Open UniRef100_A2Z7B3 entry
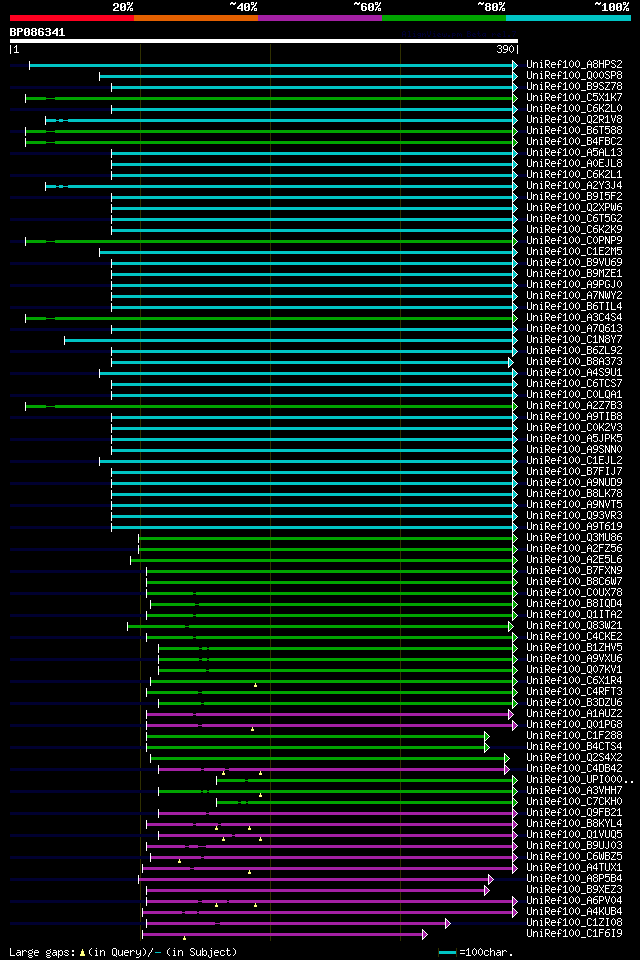 click(x=574, y=406)
